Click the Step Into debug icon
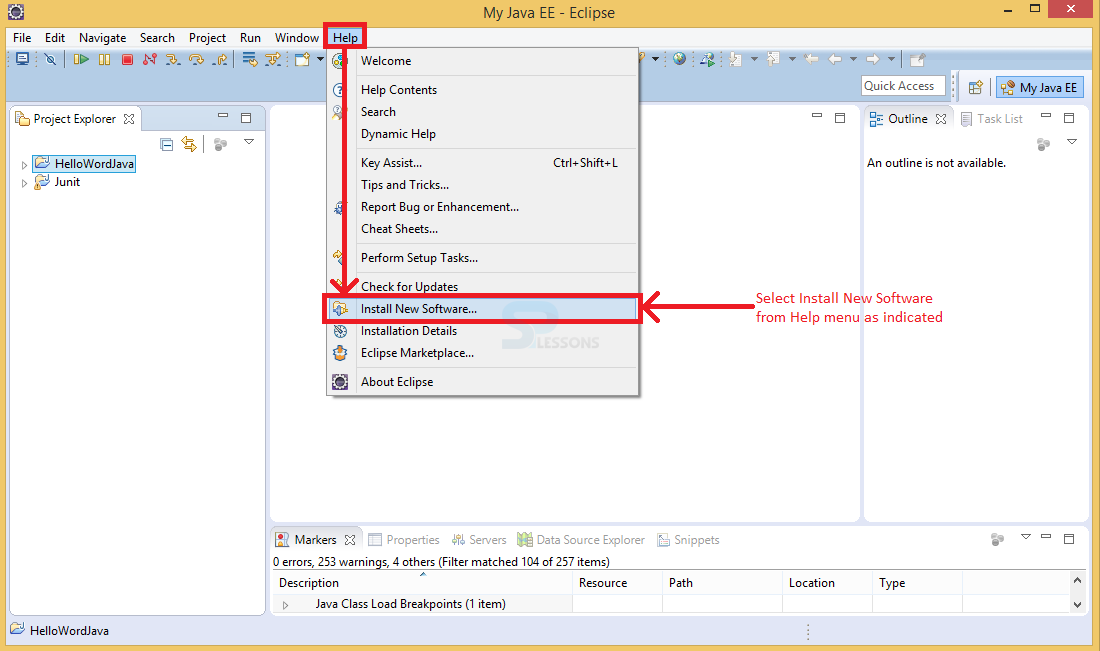Image resolution: width=1100 pixels, height=651 pixels. tap(173, 60)
